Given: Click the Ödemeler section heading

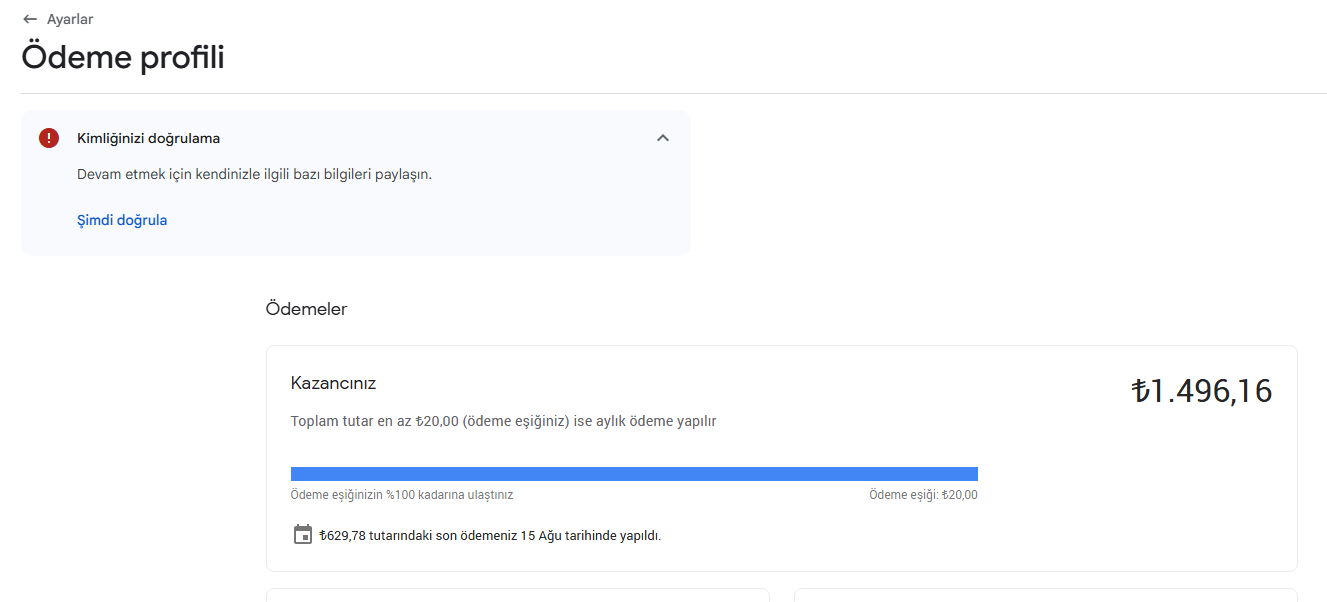Looking at the screenshot, I should [306, 309].
